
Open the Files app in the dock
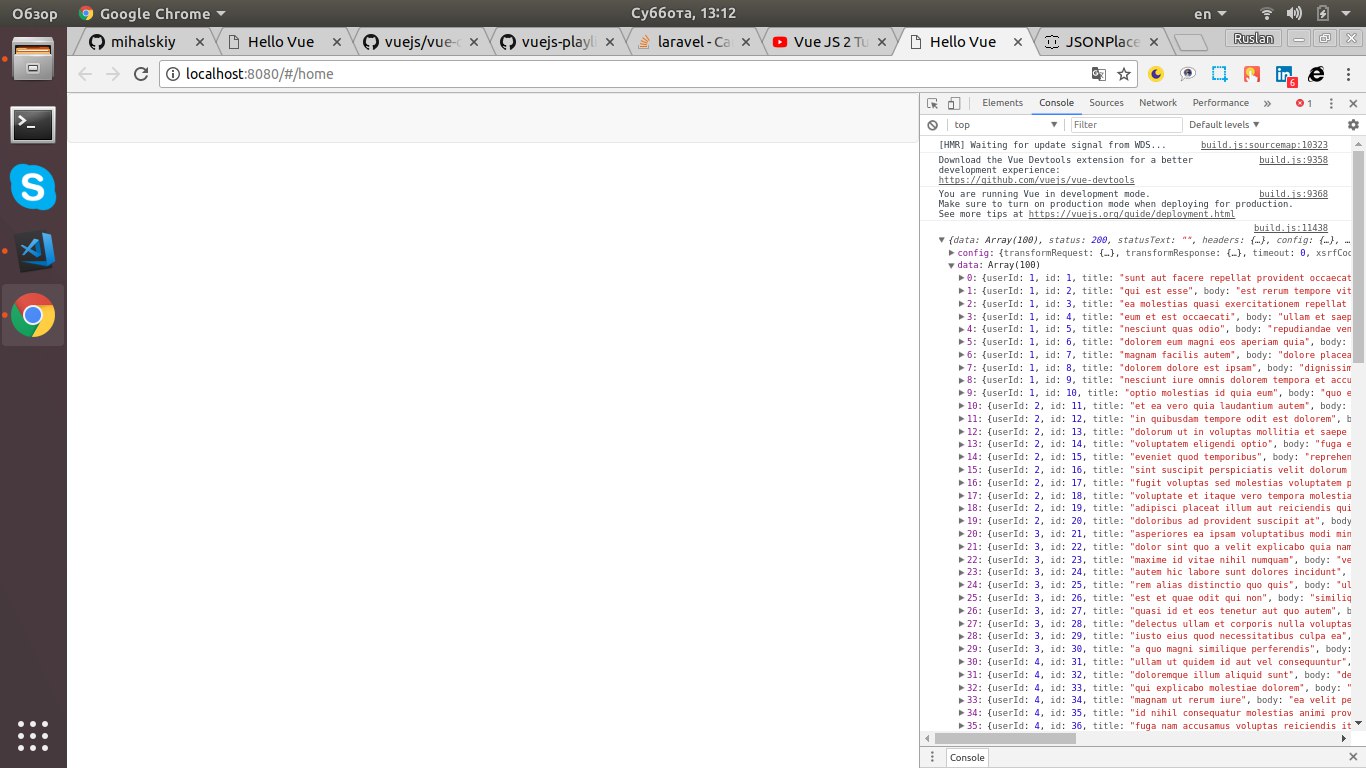click(33, 59)
